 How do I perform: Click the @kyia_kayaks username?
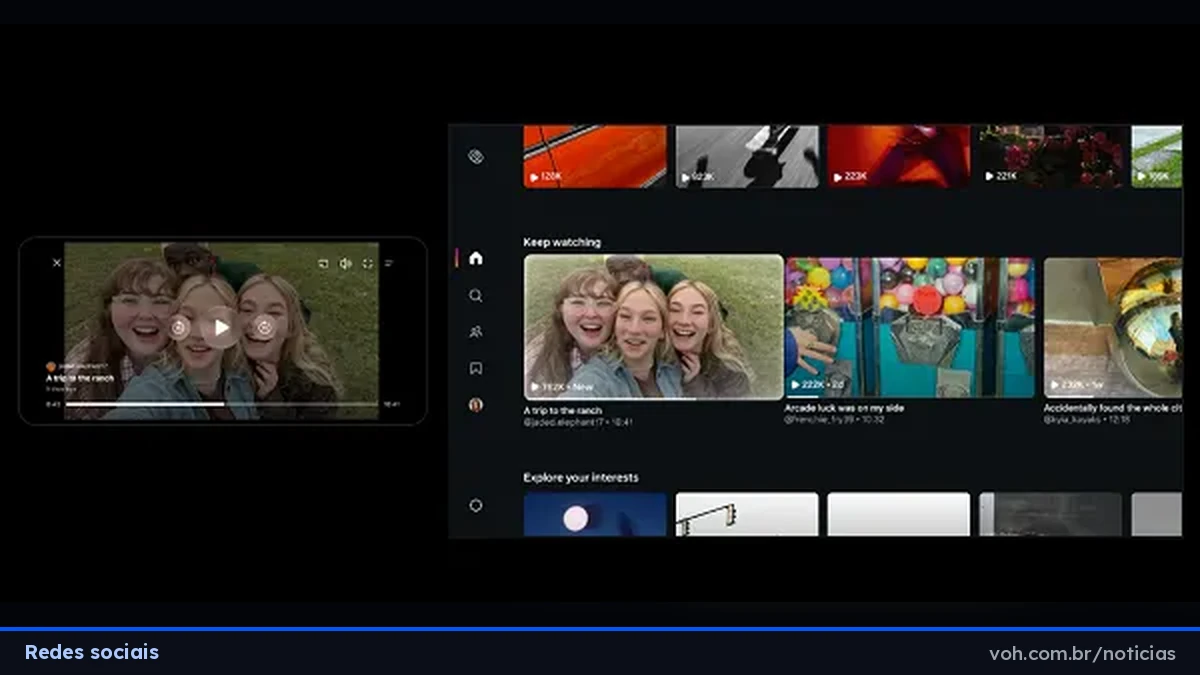(1072, 420)
